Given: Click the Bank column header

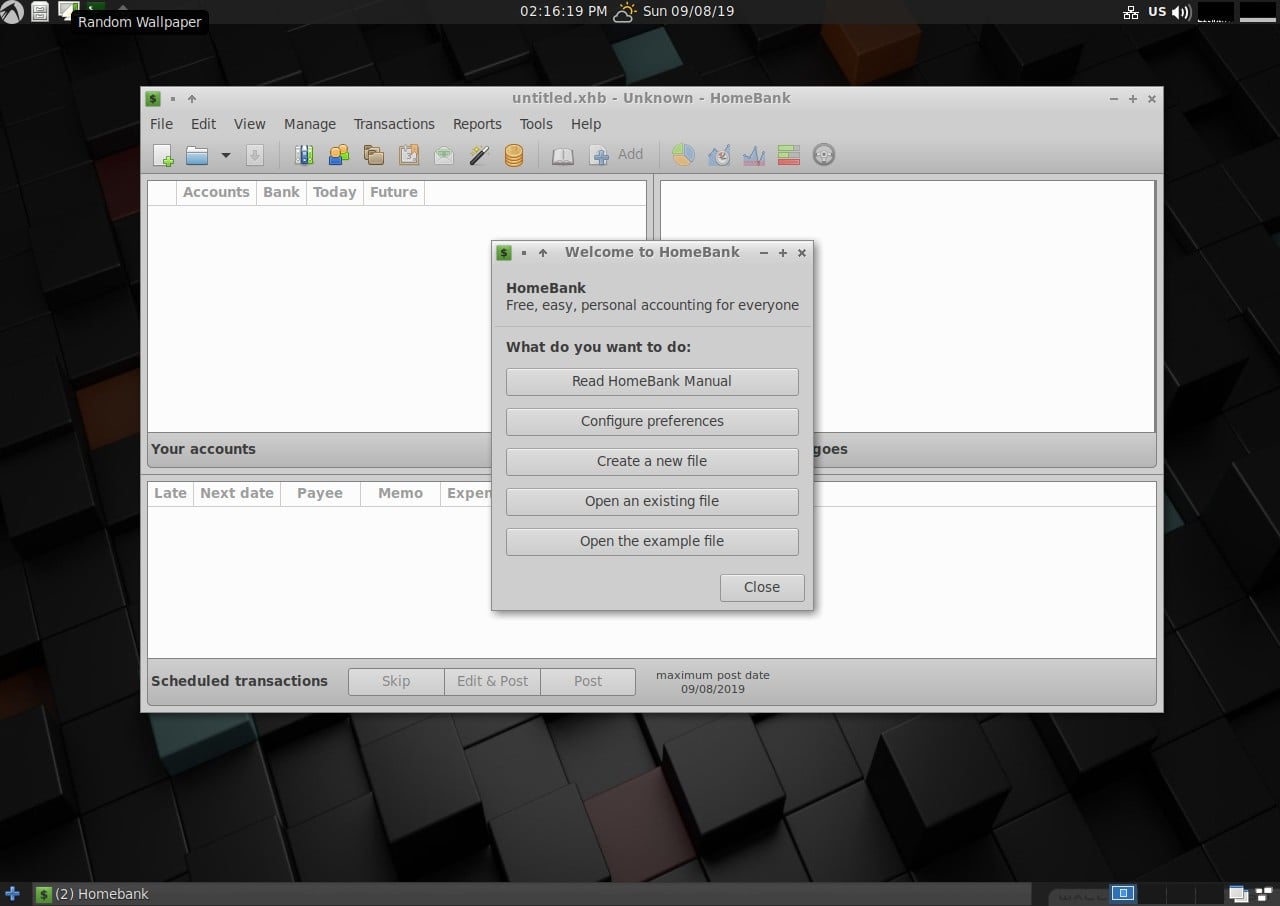Looking at the screenshot, I should point(281,192).
